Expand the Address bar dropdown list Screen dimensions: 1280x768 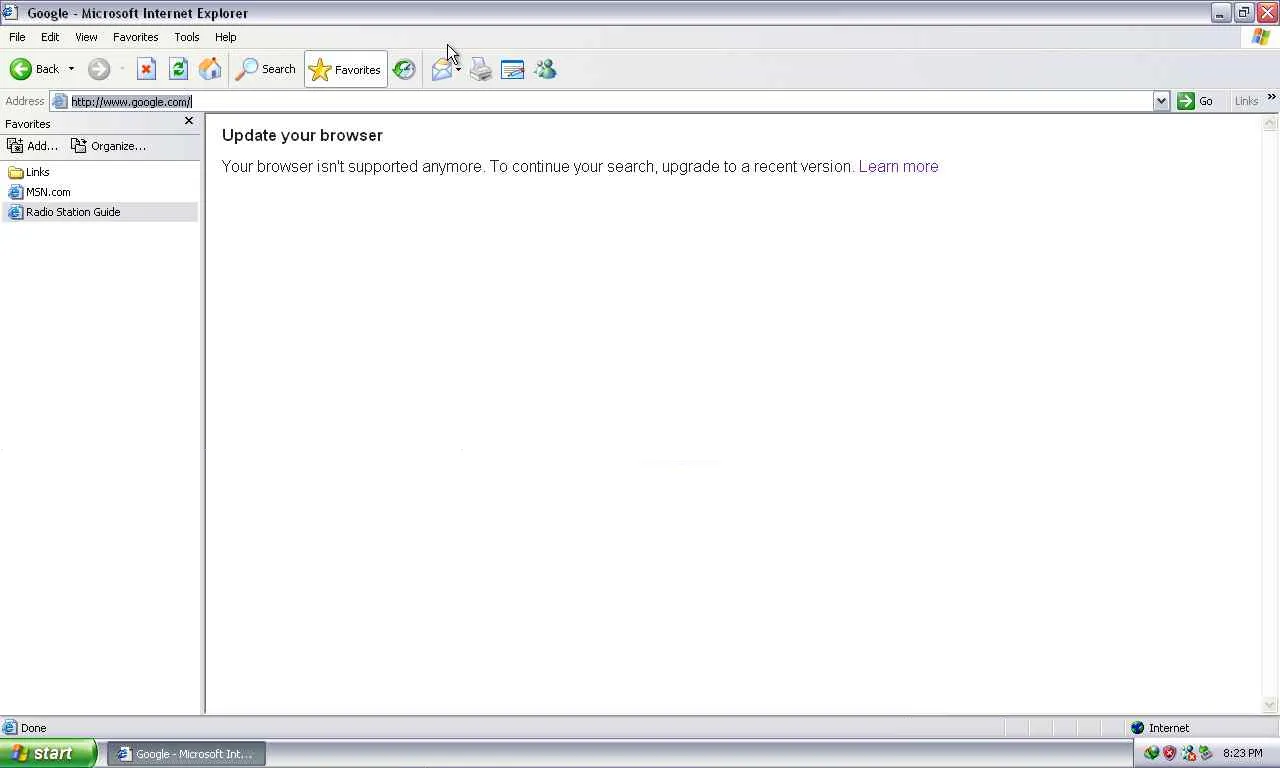[1161, 101]
